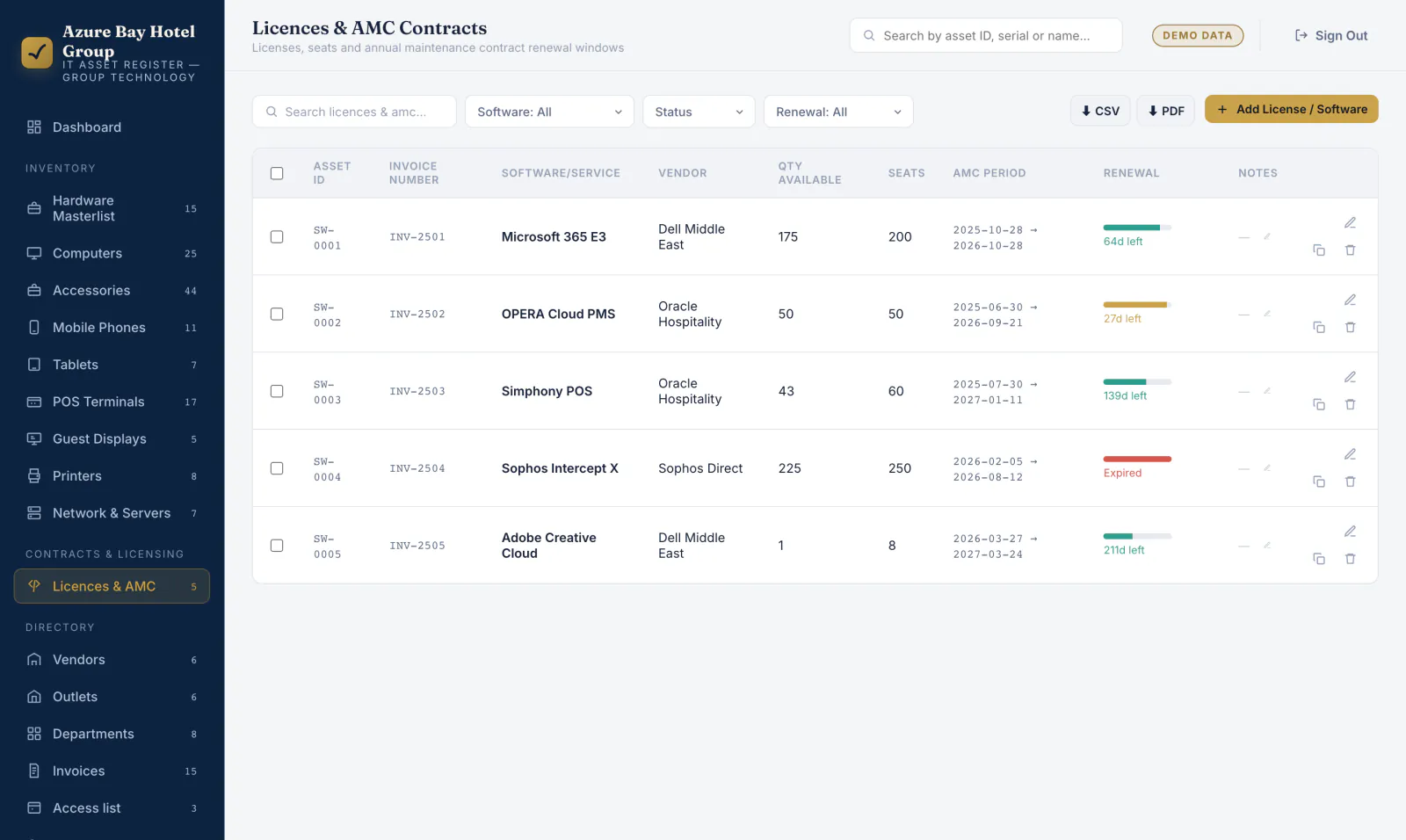Click the Sign Out arrow icon

click(1301, 36)
